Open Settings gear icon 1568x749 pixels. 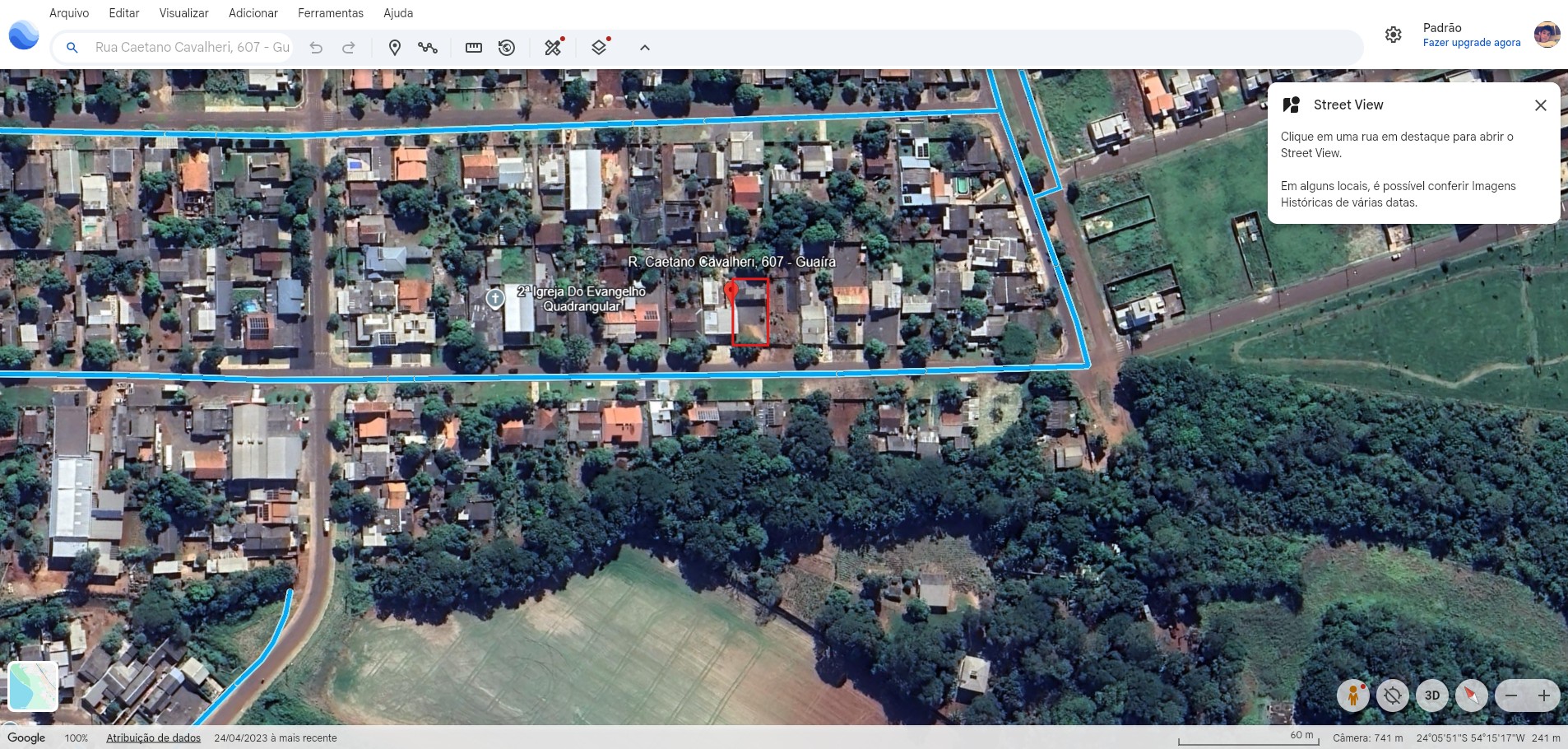tap(1393, 35)
